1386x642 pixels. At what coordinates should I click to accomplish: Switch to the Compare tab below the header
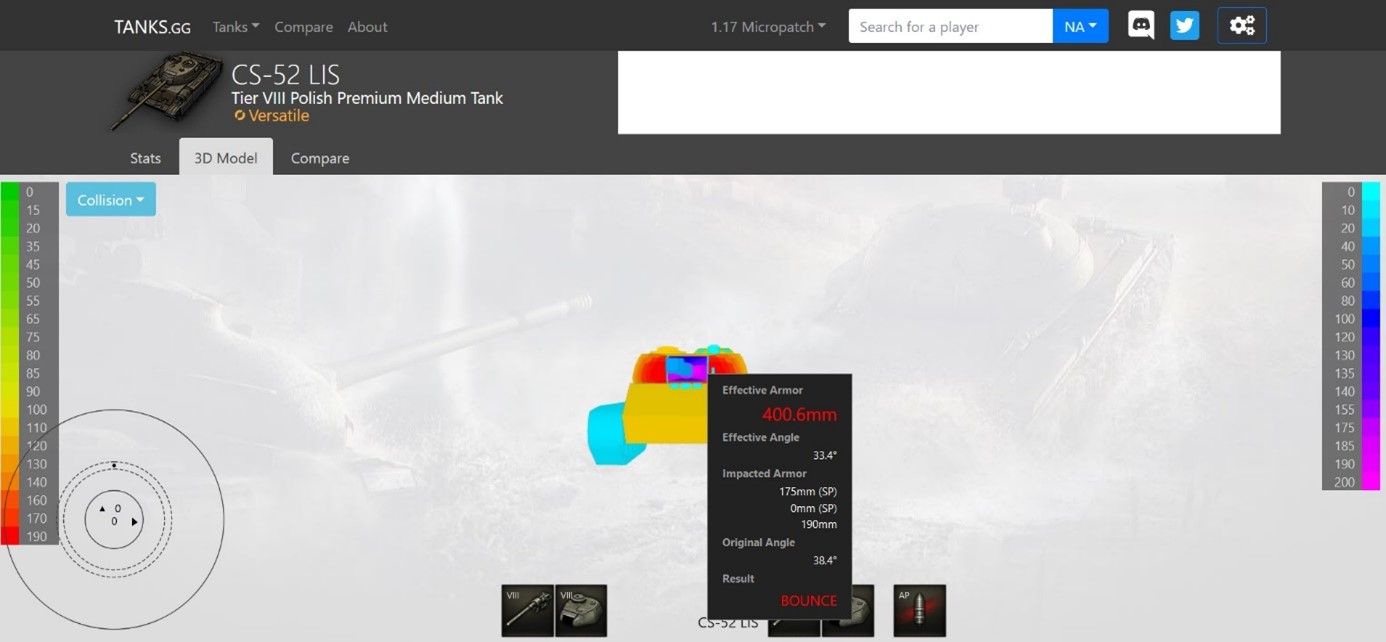point(320,158)
